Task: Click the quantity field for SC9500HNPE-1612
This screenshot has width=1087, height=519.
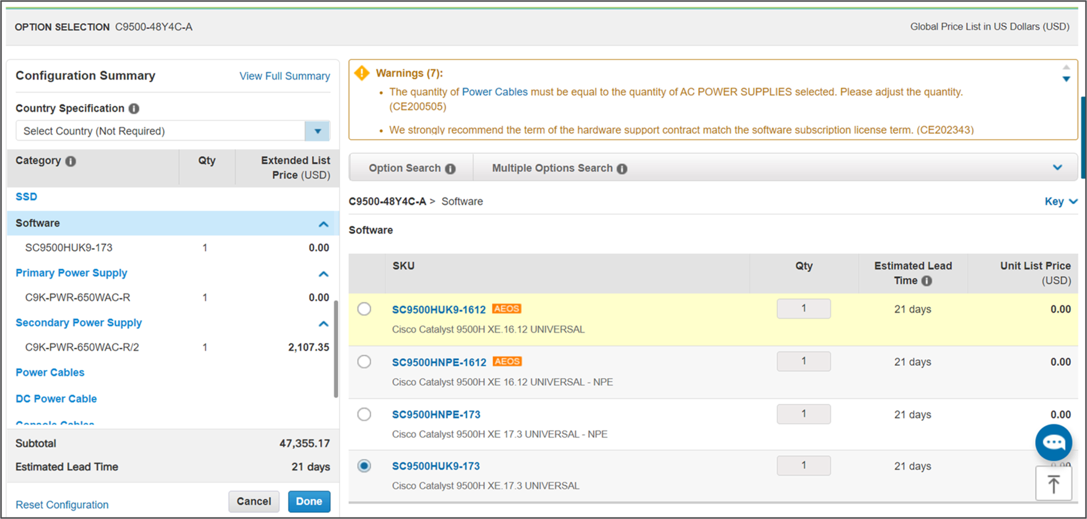Action: (803, 361)
